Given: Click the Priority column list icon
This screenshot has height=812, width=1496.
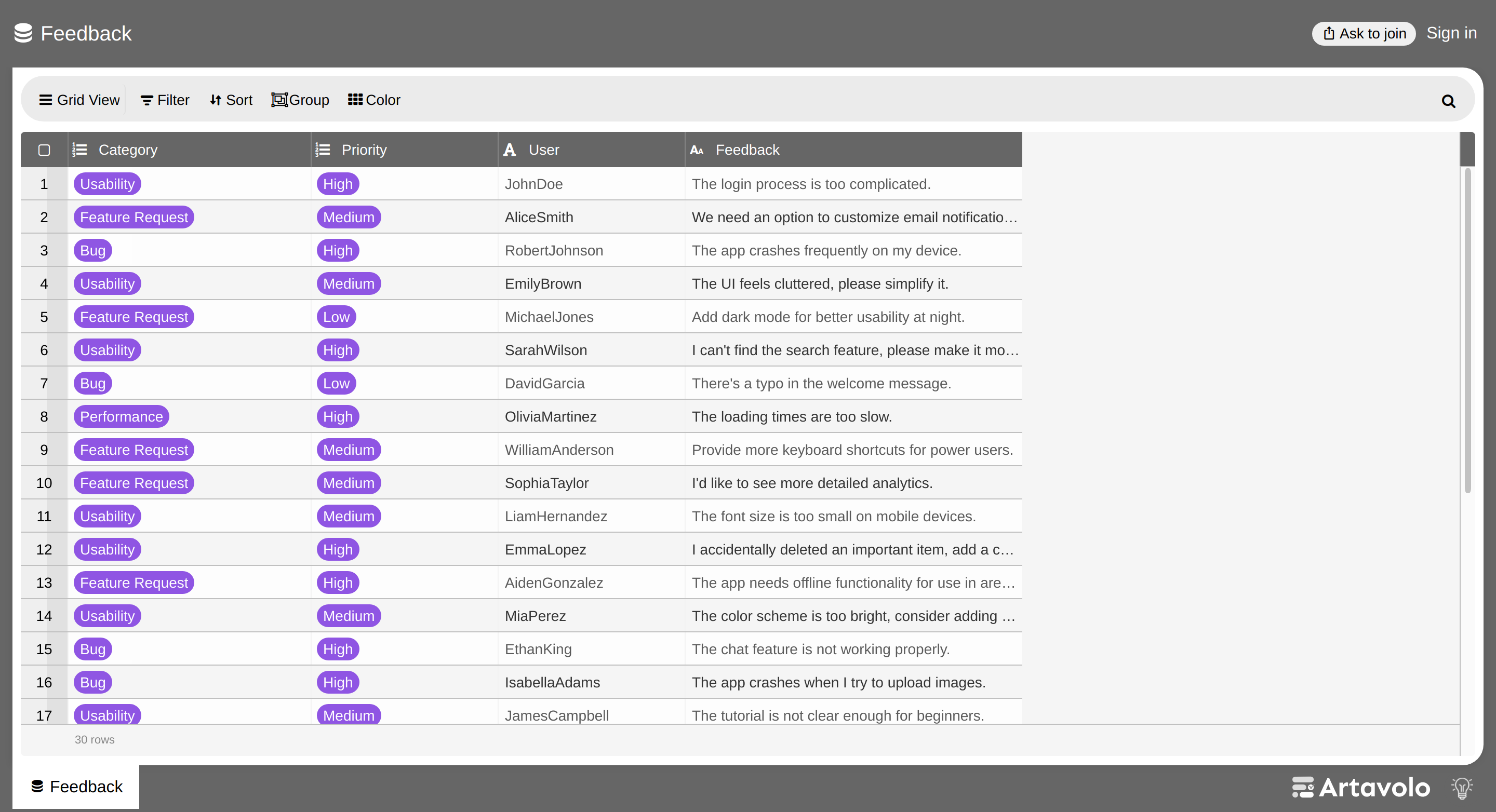Looking at the screenshot, I should (x=323, y=150).
